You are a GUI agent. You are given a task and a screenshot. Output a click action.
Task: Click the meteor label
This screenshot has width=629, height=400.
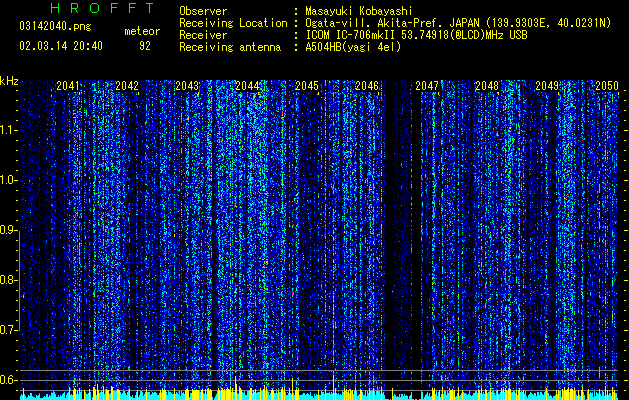[142, 31]
